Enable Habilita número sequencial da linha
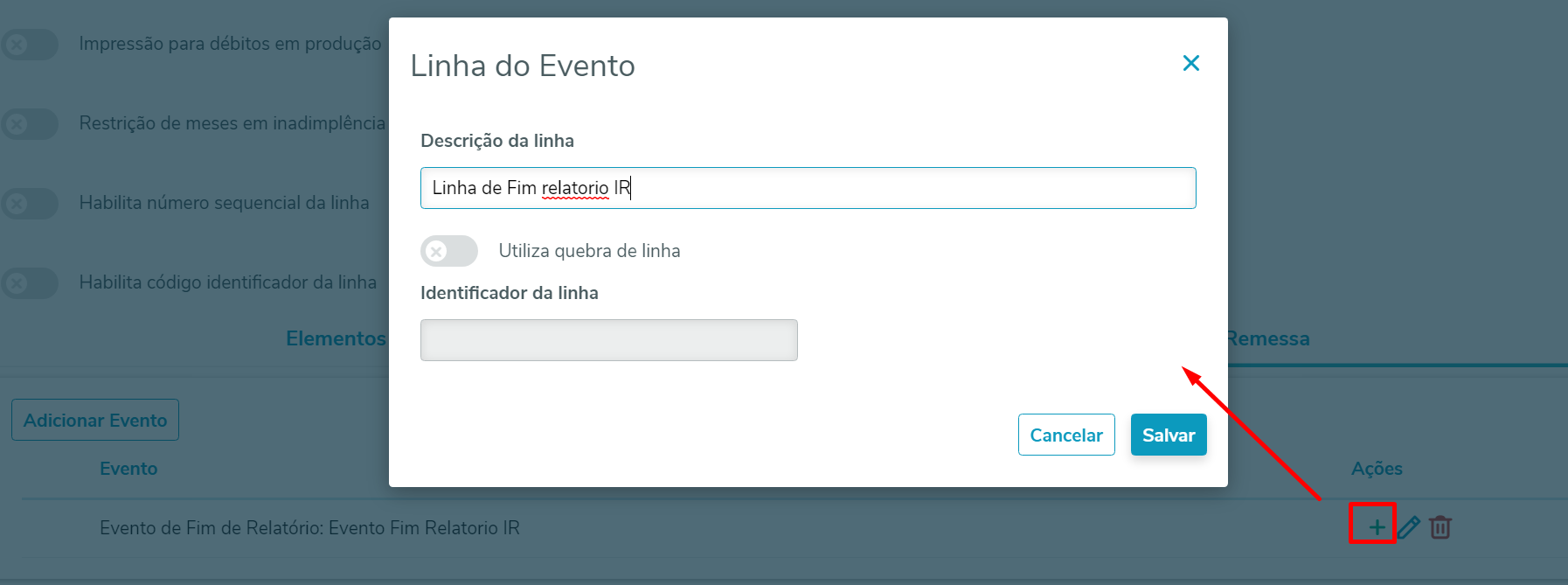Screen dimensions: 1568x585 click(30, 203)
